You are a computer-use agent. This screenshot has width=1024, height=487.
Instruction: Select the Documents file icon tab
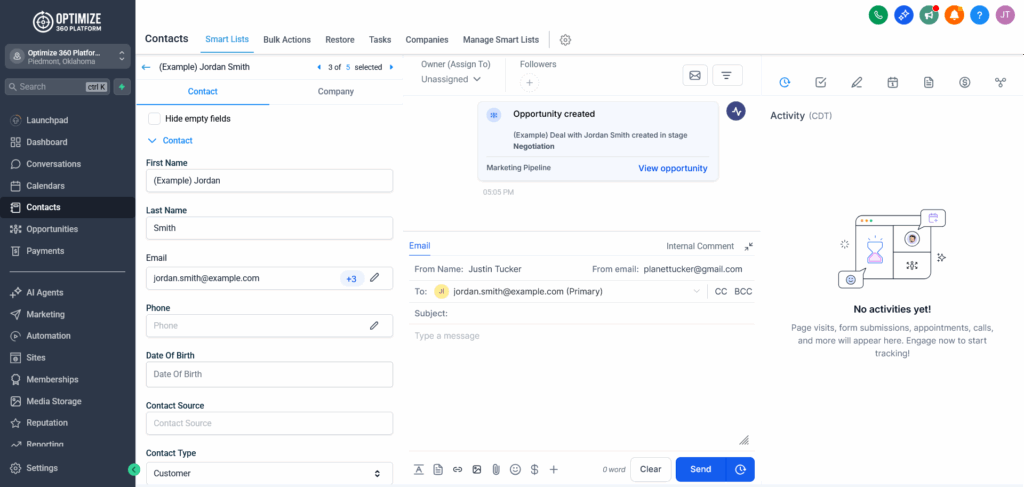click(929, 82)
